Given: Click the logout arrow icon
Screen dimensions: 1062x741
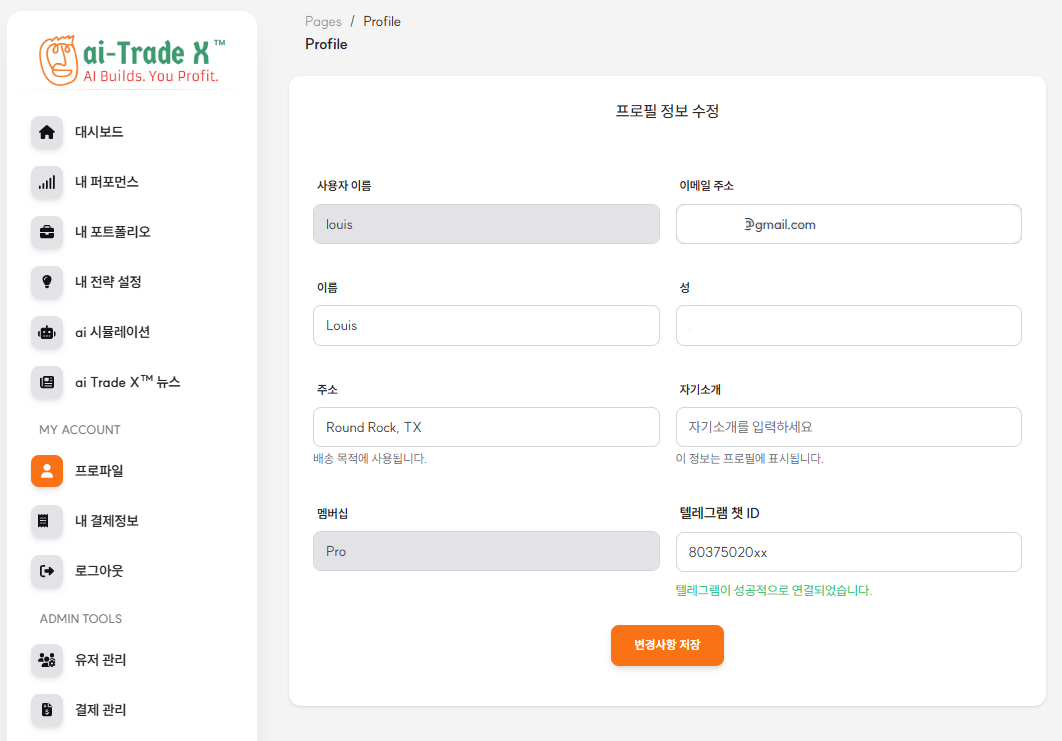Looking at the screenshot, I should point(46,571).
